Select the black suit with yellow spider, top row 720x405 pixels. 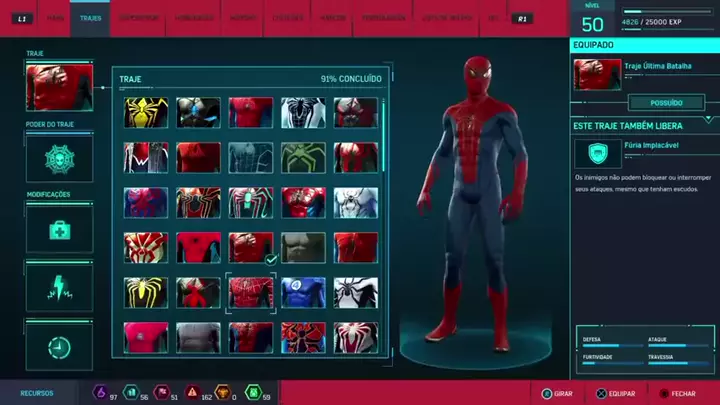click(x=146, y=112)
